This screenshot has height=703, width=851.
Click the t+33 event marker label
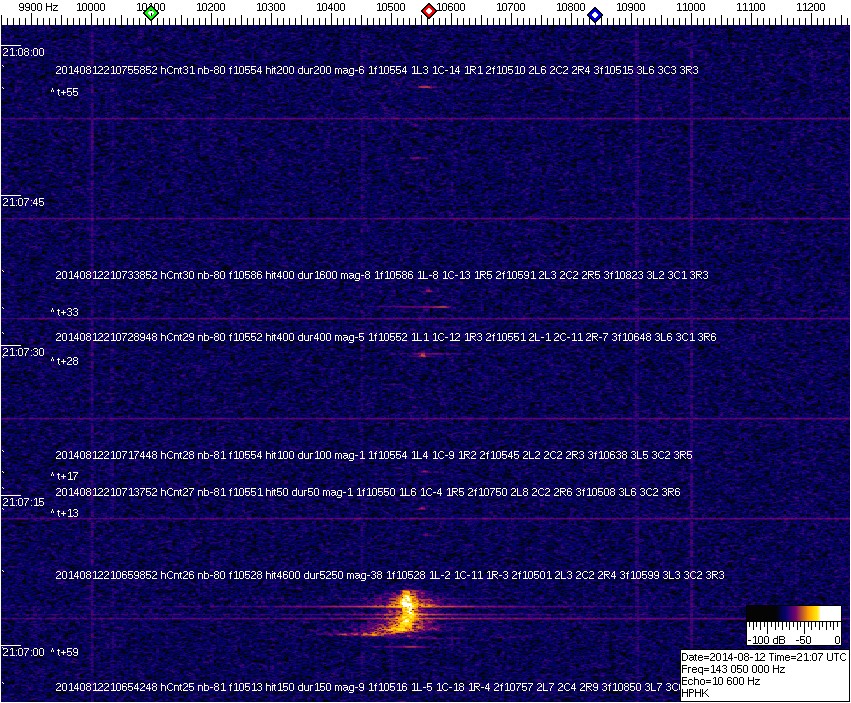coord(65,312)
